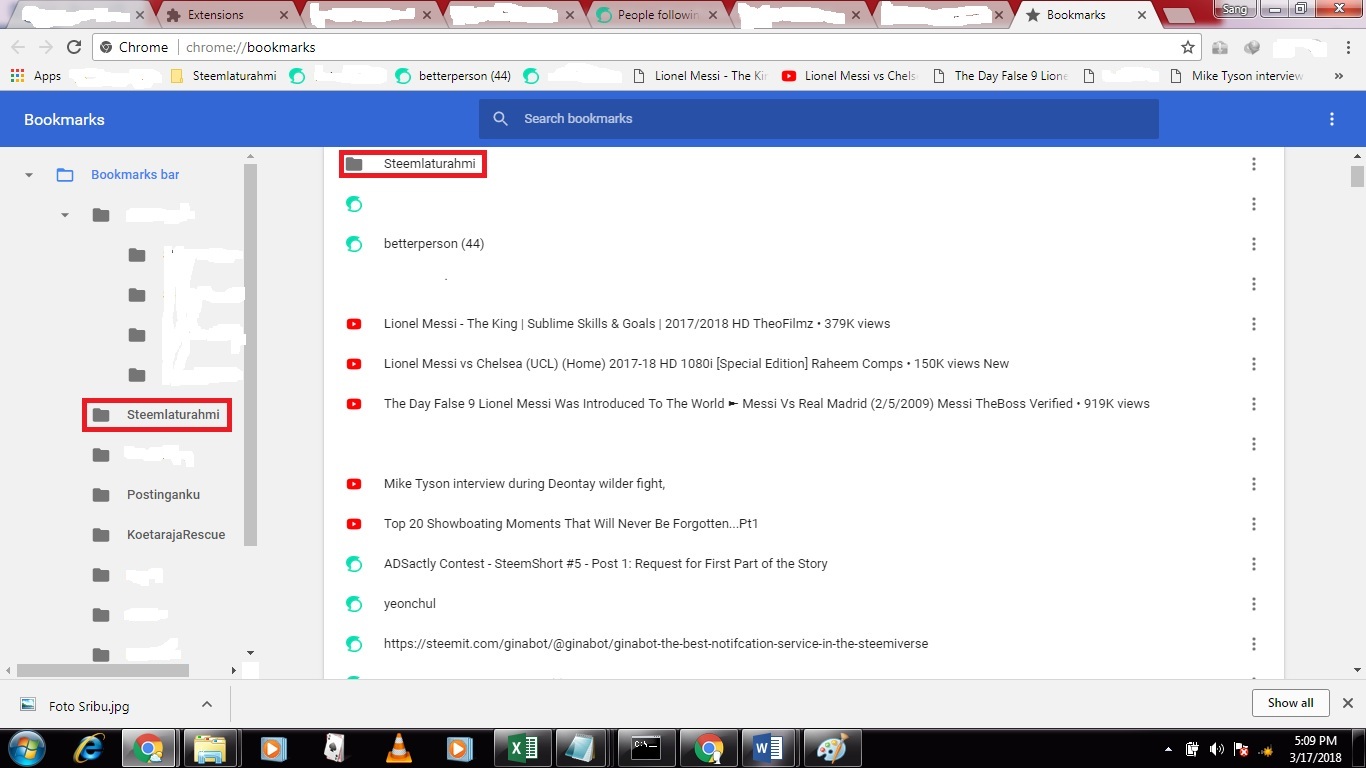Screen dimensions: 1366x768
Task: Open Word from the taskbar
Action: [x=768, y=748]
